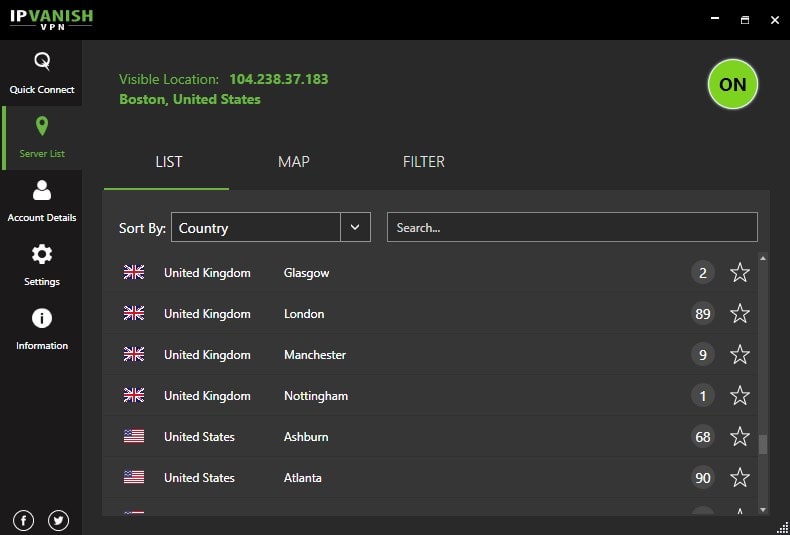Image resolution: width=790 pixels, height=535 pixels.
Task: Switch to the LIST tab
Action: coord(168,162)
